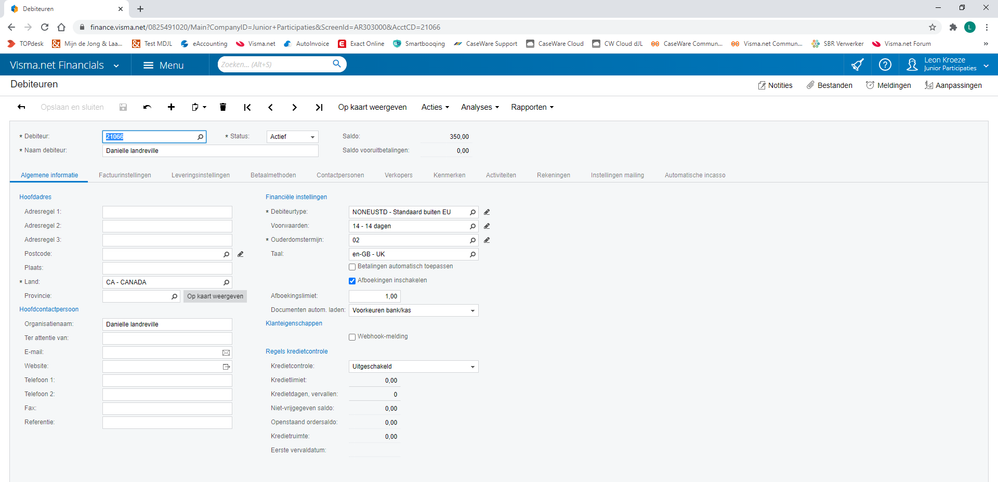
Task: Click the search magnifier in Land field
Action: 226,282
